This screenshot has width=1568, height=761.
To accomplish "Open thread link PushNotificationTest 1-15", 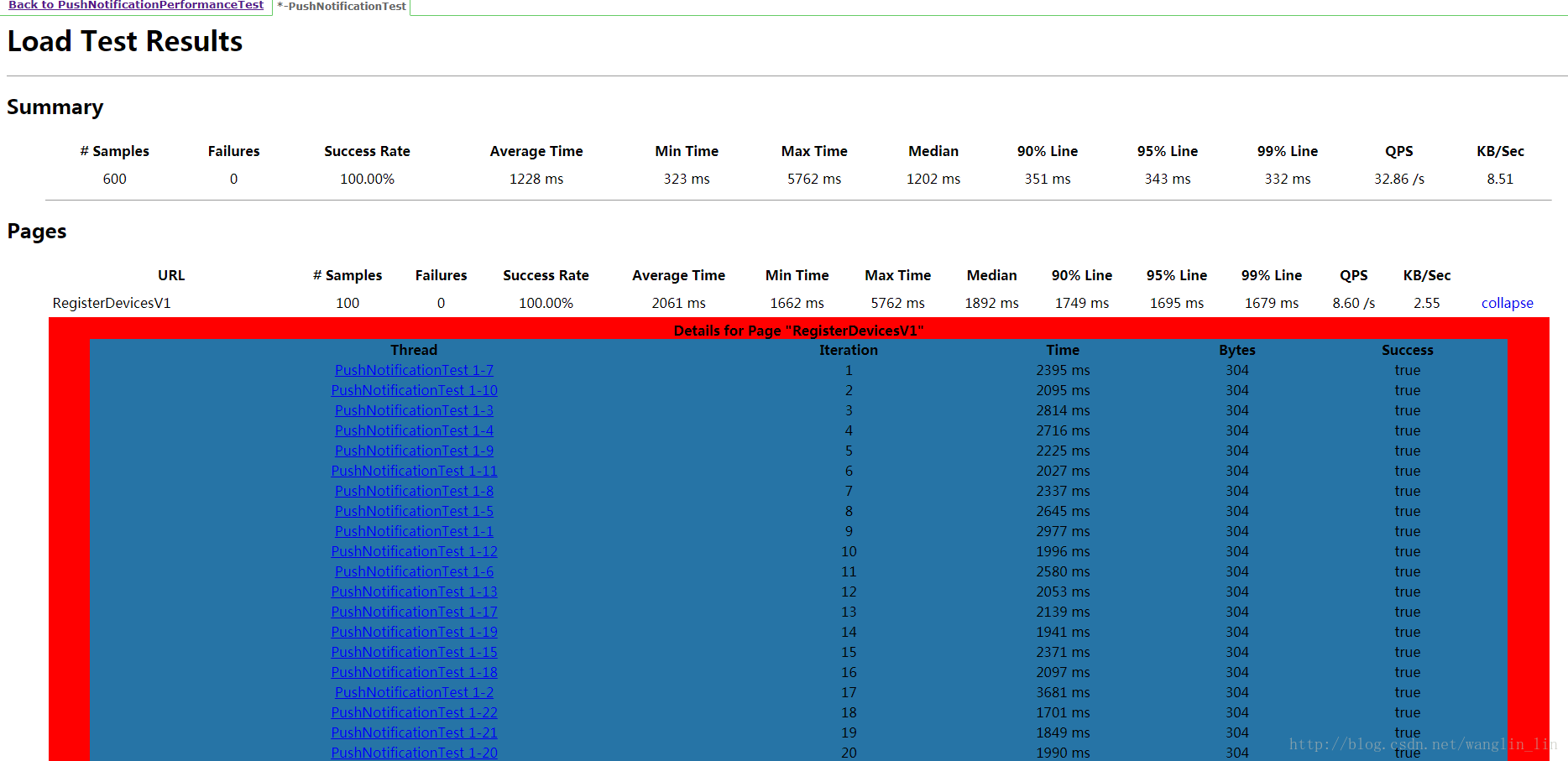I will click(414, 652).
